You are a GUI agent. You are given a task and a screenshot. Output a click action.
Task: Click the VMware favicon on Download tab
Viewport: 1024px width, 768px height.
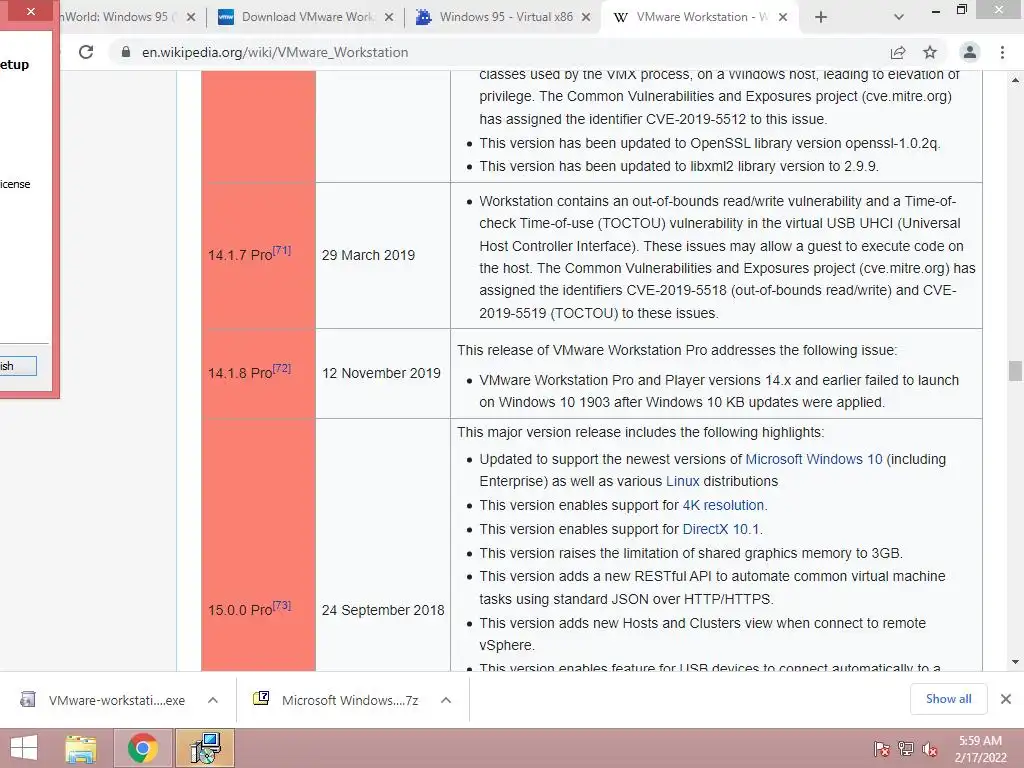click(x=226, y=18)
